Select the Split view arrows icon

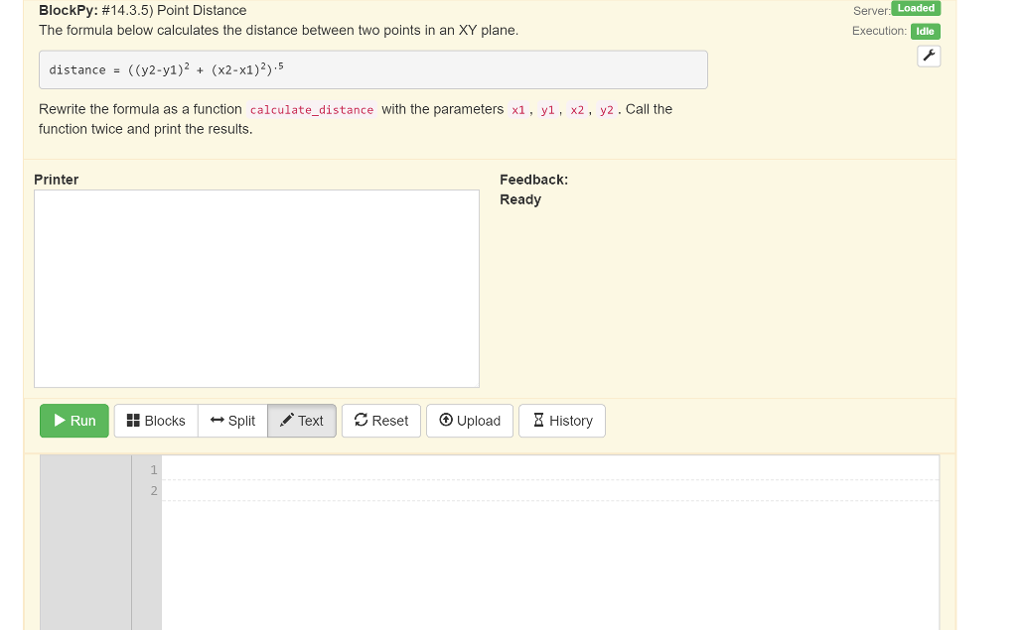218,420
